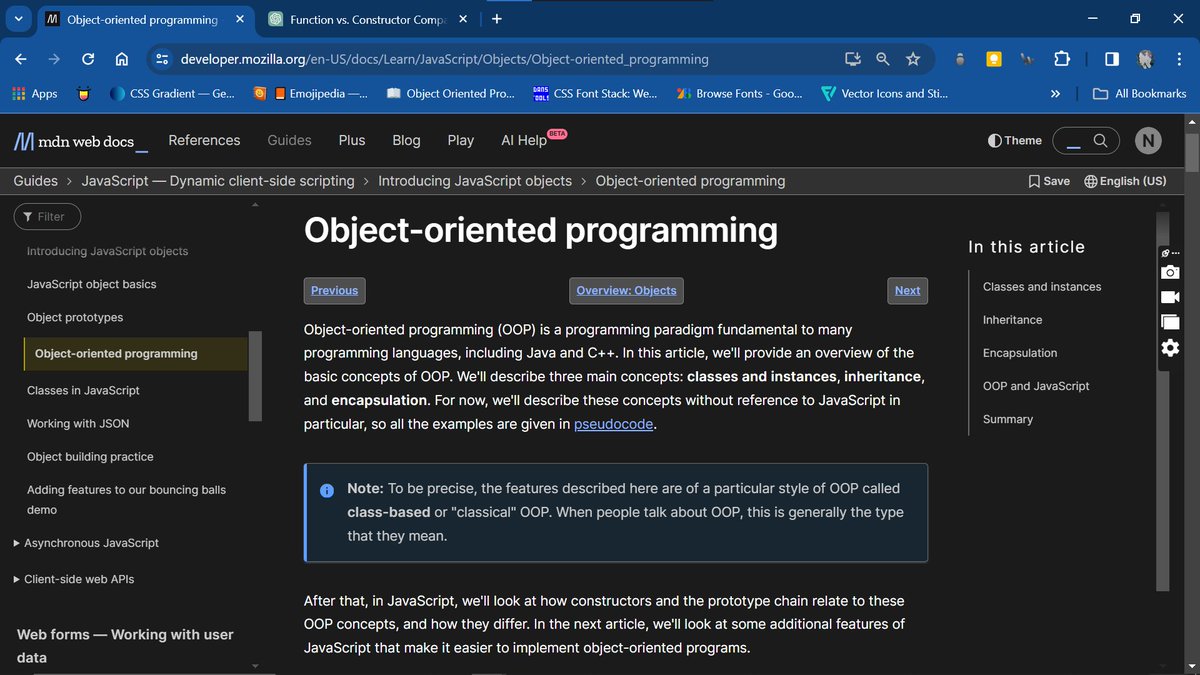Open the English (US) language selector
This screenshot has width=1200, height=675.
[1125, 181]
